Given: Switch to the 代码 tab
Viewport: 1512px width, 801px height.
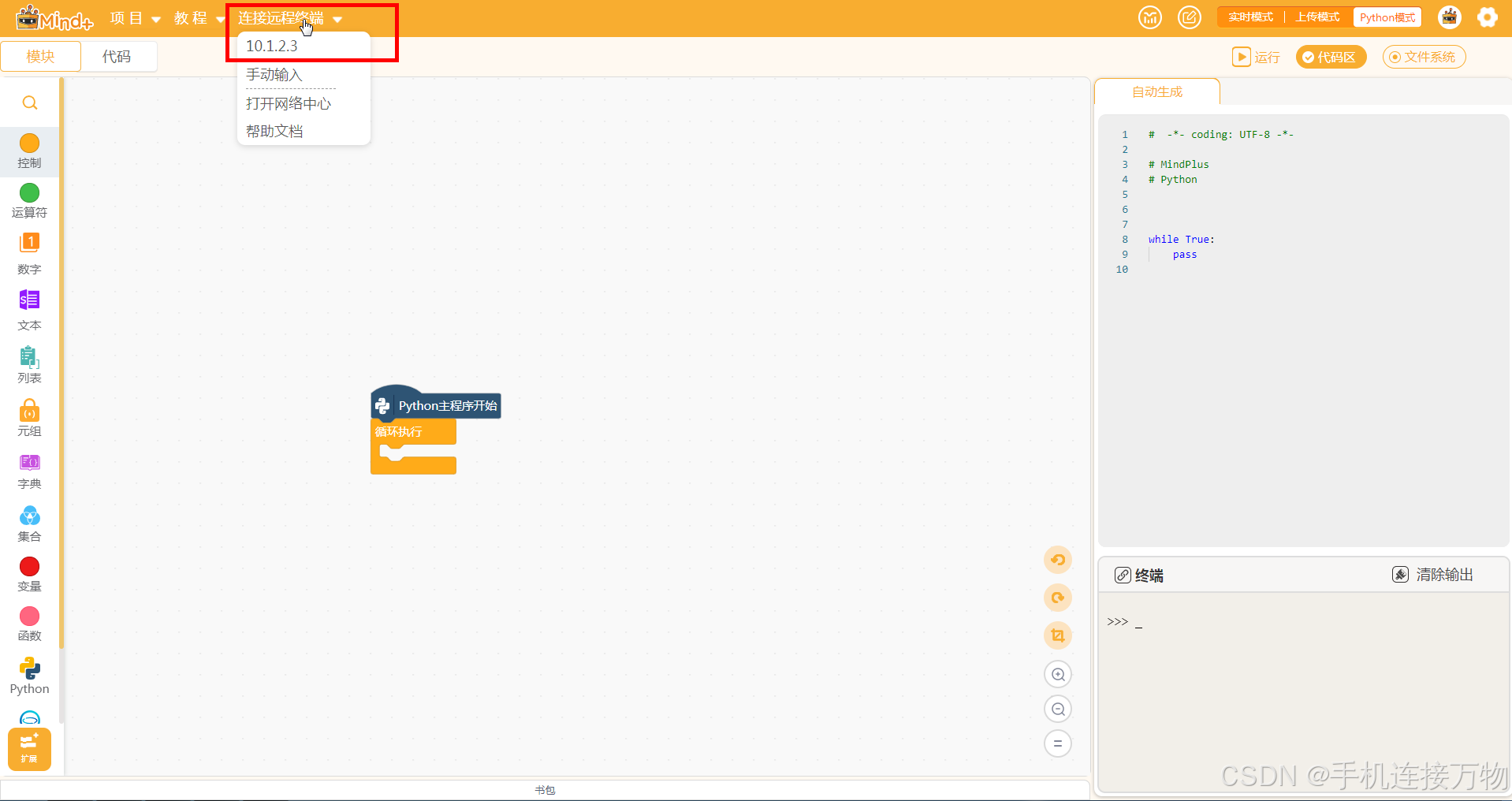Looking at the screenshot, I should [117, 57].
